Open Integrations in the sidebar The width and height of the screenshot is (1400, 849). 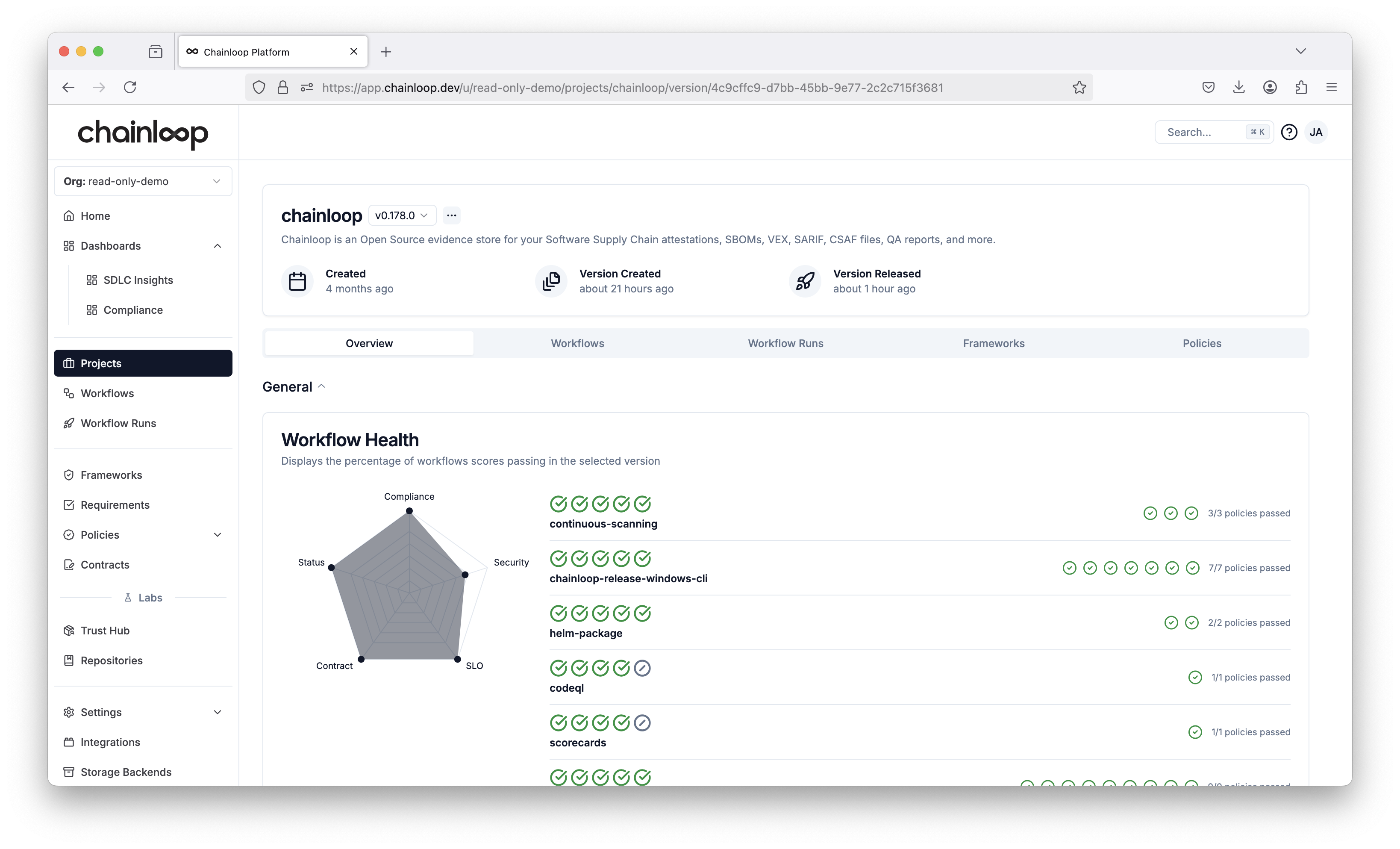143,742
